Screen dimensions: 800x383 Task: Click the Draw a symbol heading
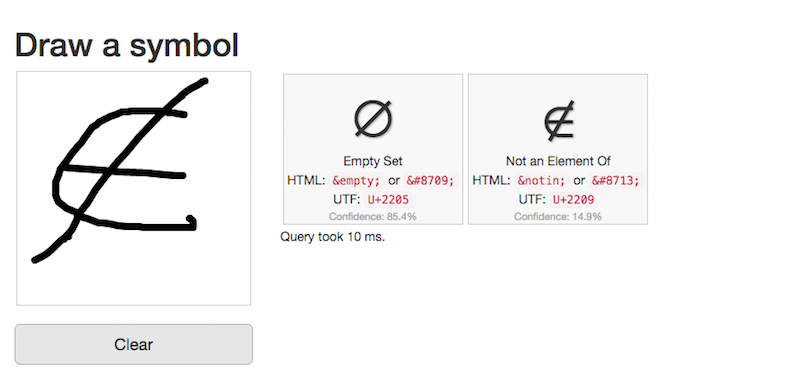(x=127, y=46)
